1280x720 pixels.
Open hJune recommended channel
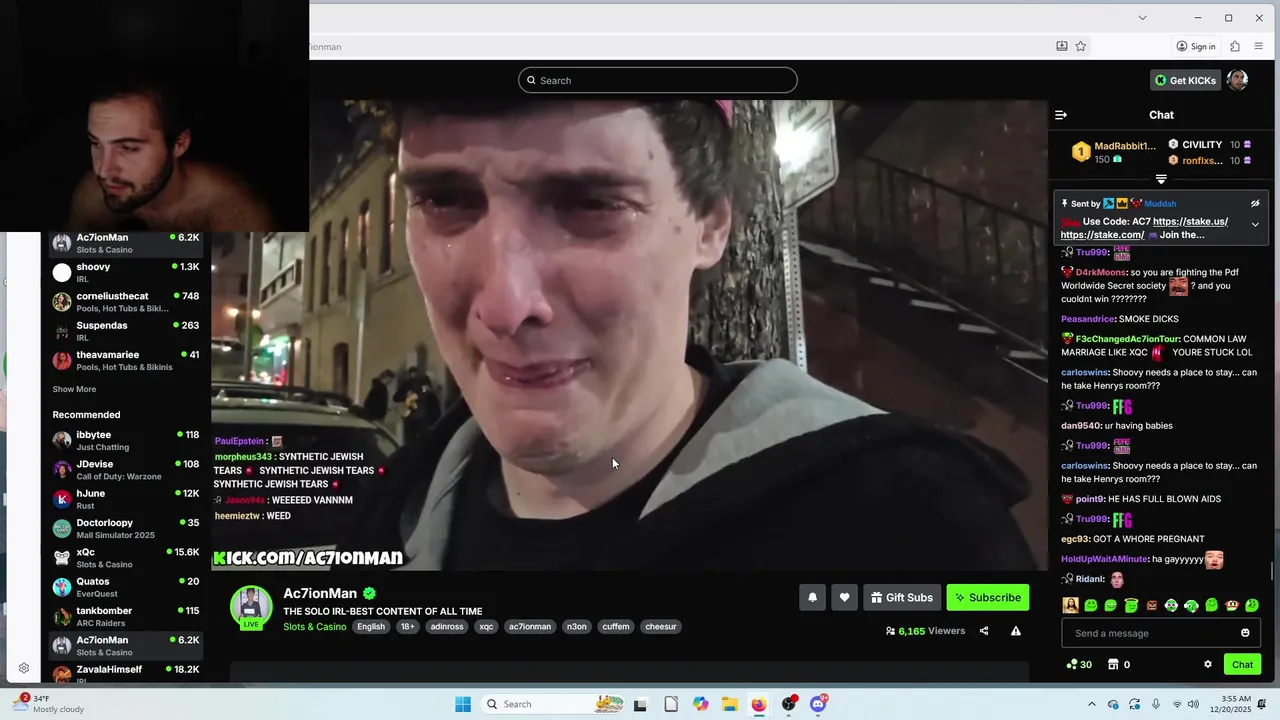[127, 499]
